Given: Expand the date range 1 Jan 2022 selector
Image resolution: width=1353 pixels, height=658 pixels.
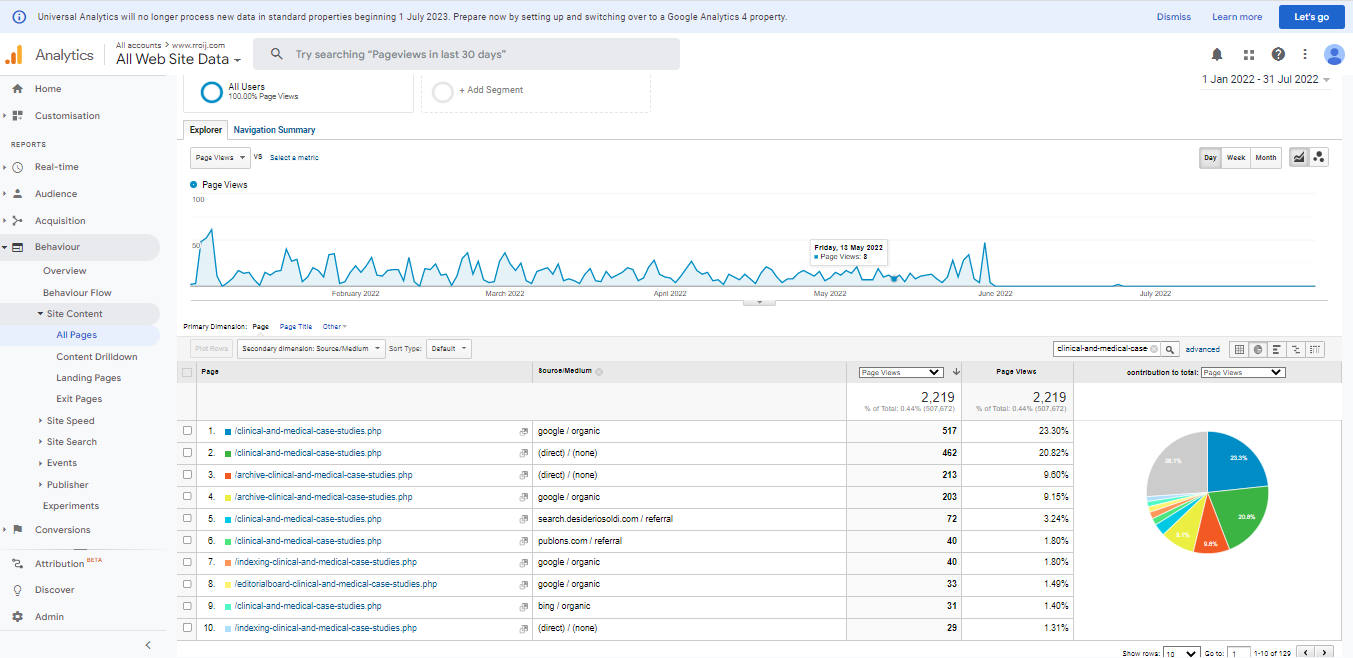Looking at the screenshot, I should (x=1265, y=80).
